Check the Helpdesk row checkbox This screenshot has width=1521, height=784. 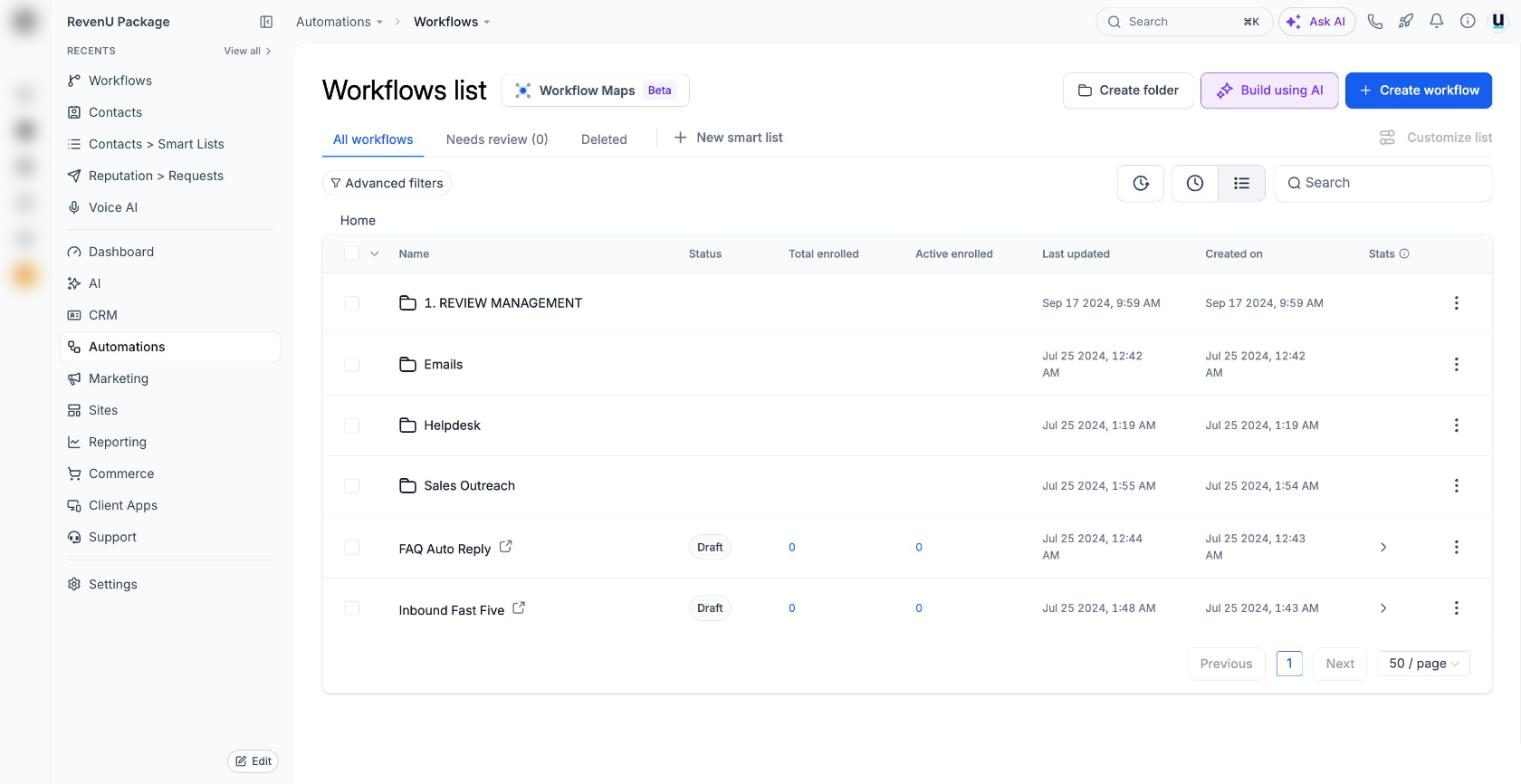351,425
